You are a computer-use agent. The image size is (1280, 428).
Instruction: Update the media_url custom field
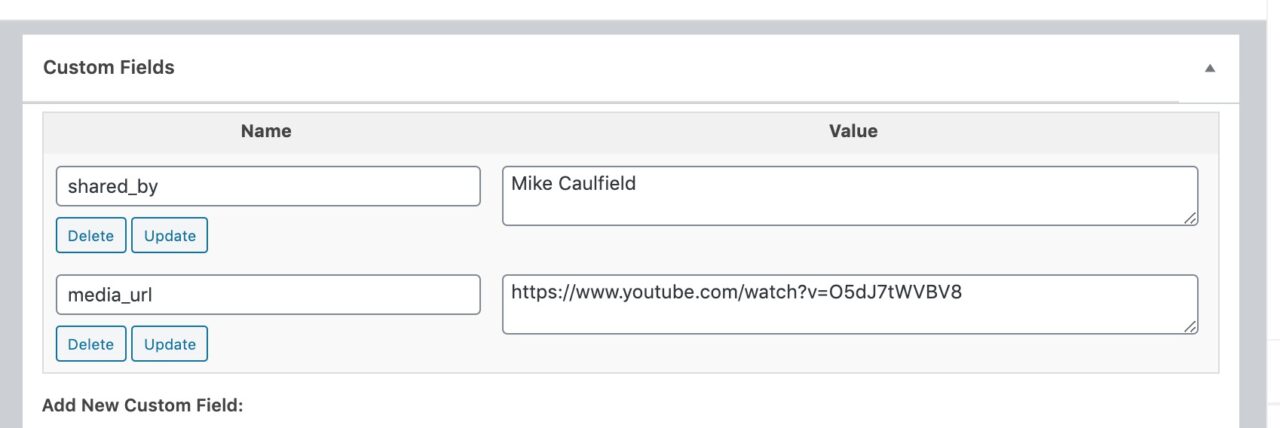coord(170,344)
